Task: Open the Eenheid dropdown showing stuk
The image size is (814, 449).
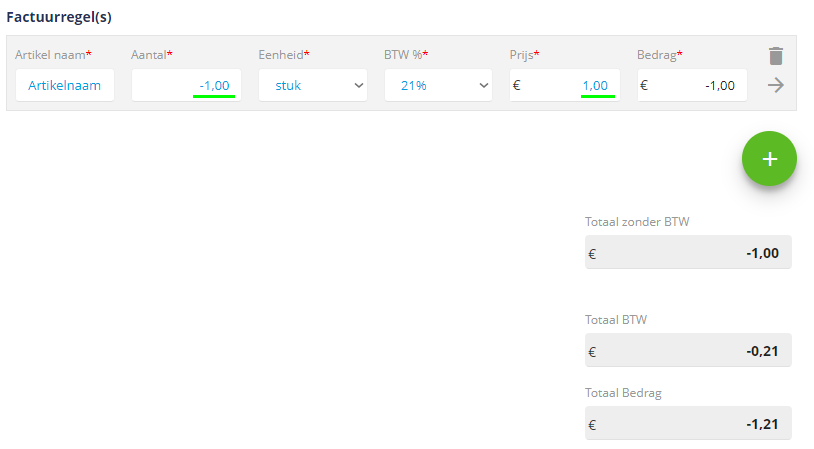Action: point(313,85)
